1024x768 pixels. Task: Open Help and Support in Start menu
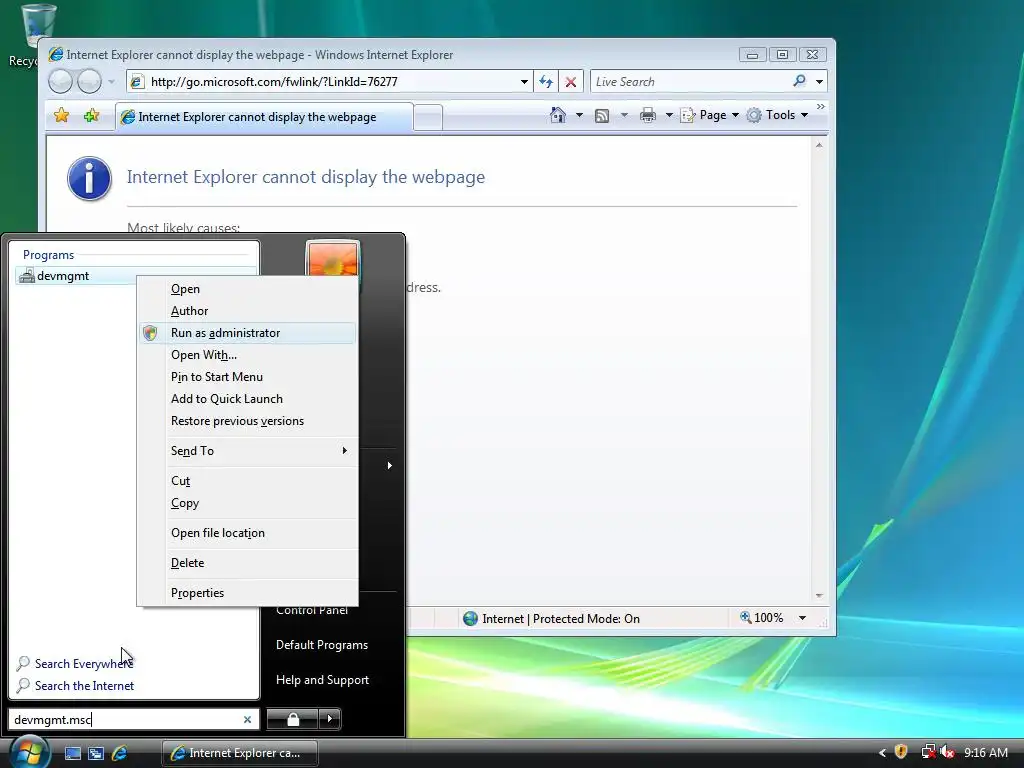(322, 680)
